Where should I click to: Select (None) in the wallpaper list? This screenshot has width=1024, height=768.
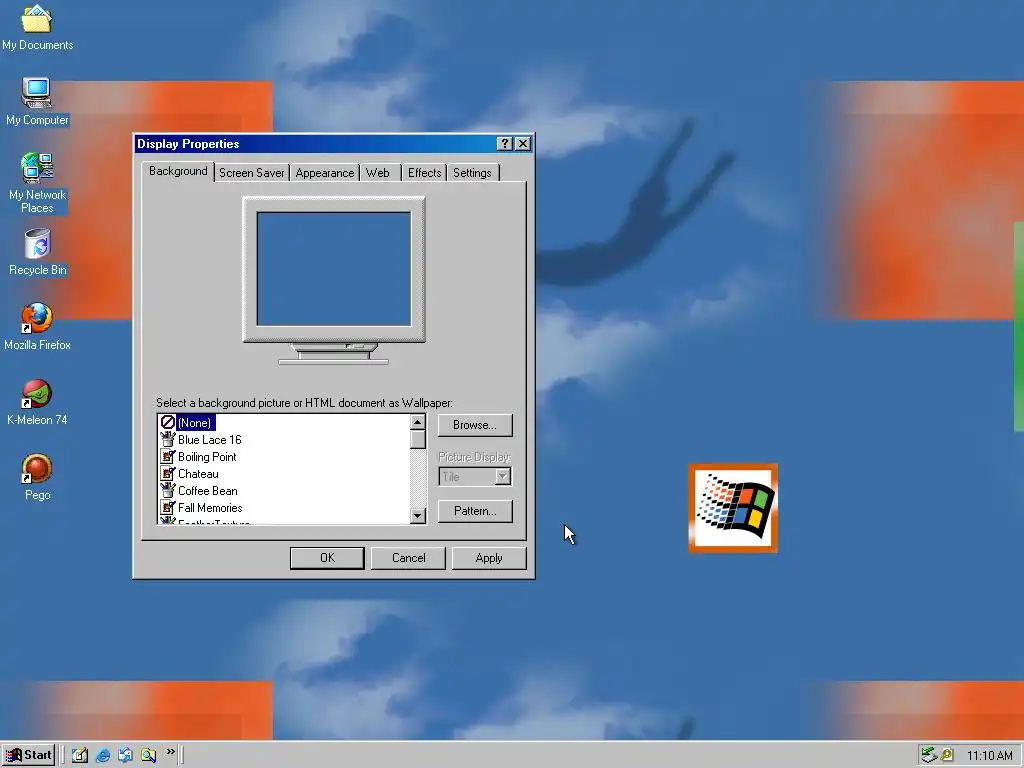(194, 423)
